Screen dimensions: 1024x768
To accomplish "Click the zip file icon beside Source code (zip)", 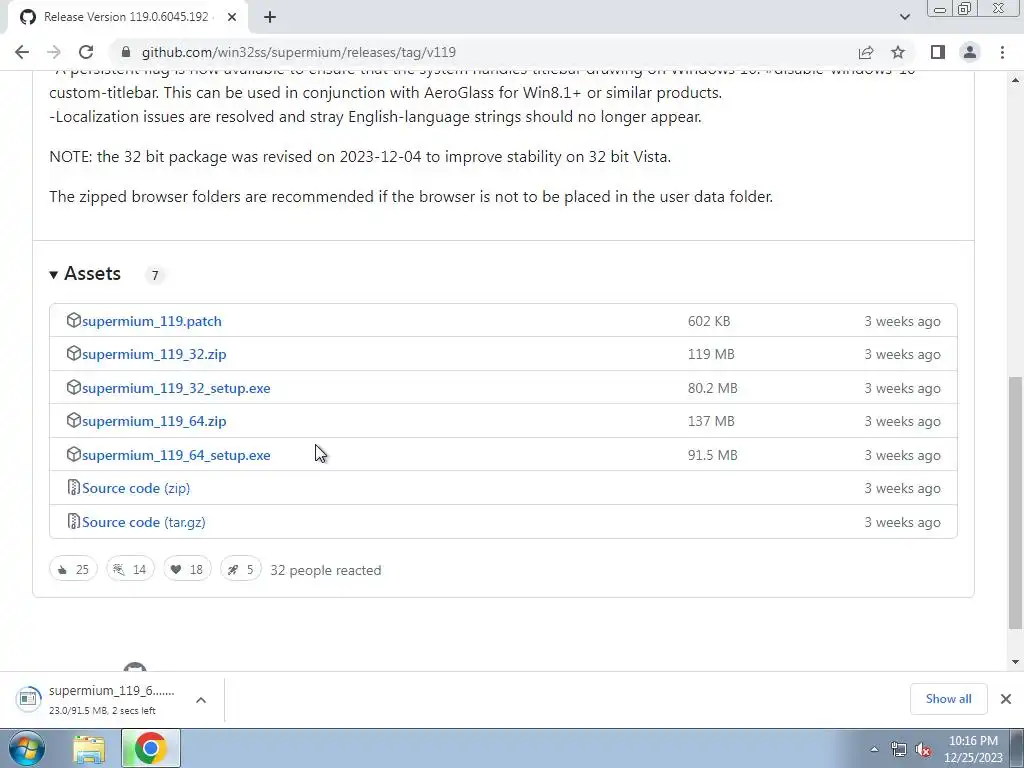I will (74, 488).
